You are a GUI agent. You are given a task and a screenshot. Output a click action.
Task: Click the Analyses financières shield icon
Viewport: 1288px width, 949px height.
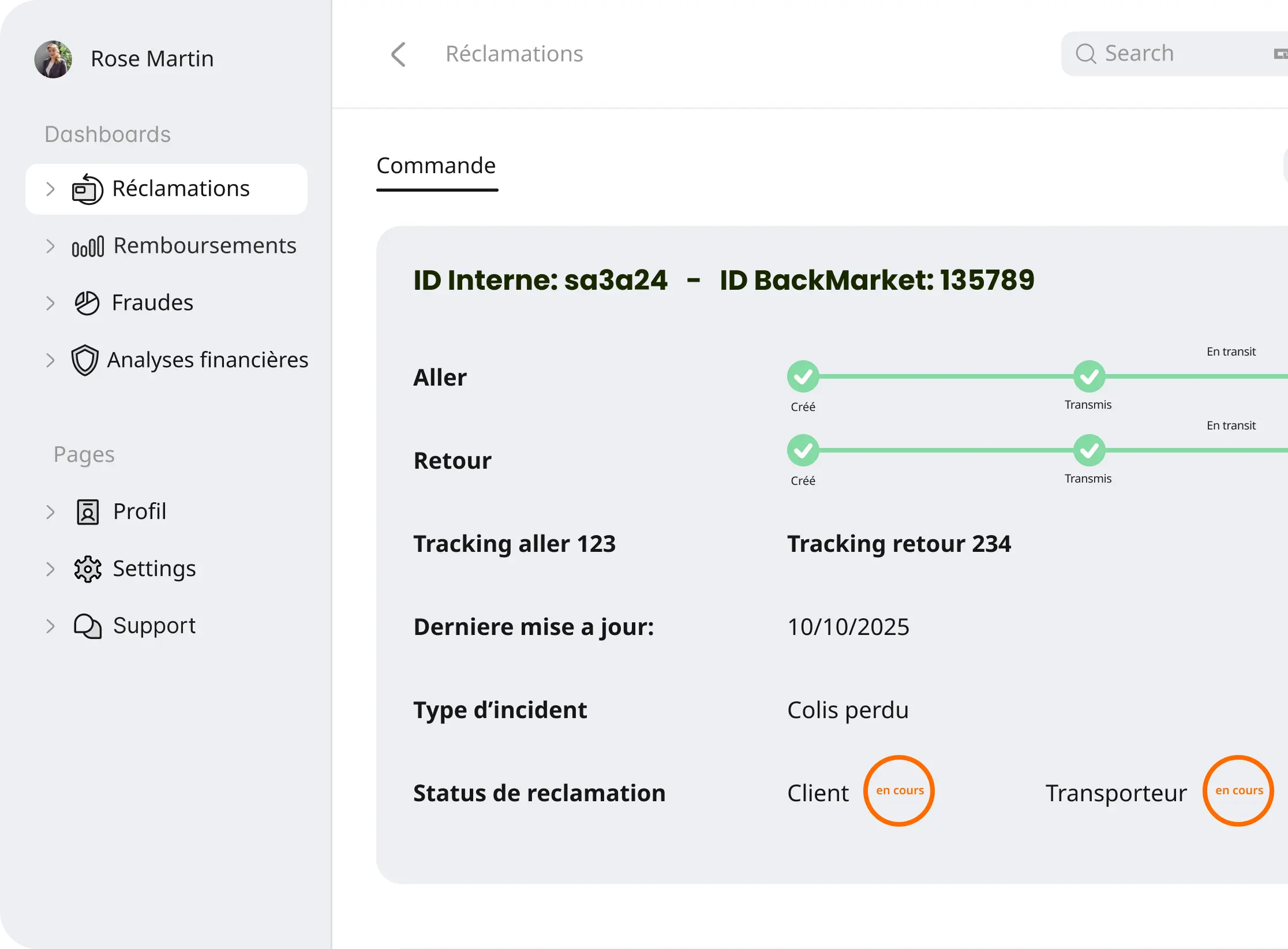85,360
